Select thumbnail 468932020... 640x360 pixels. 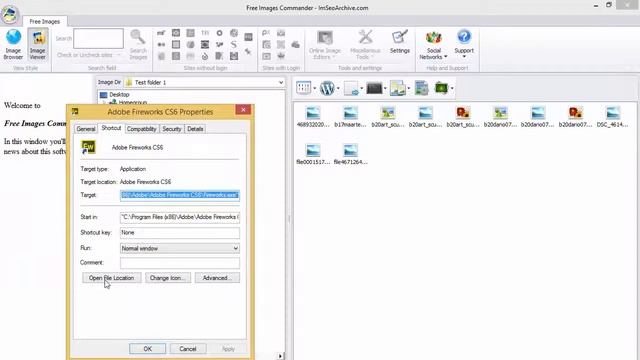point(313,116)
